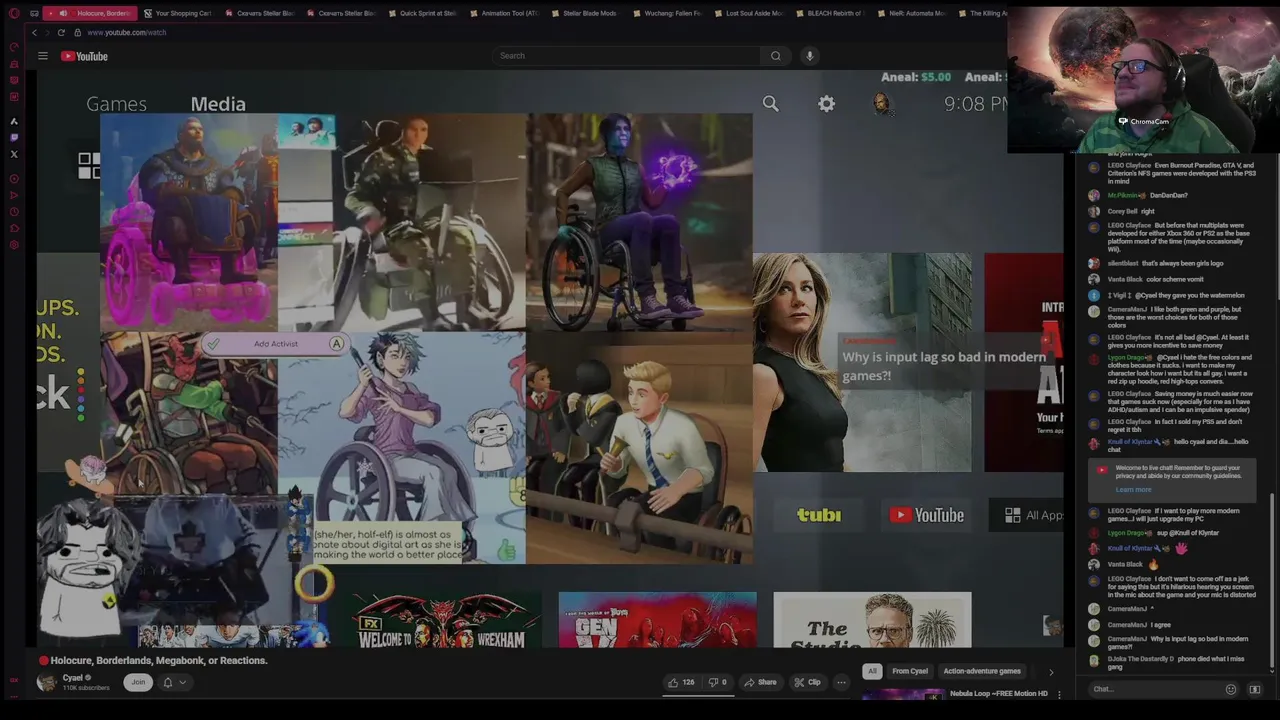Click the Add Activist button overlay
1280x720 pixels.
275,344
